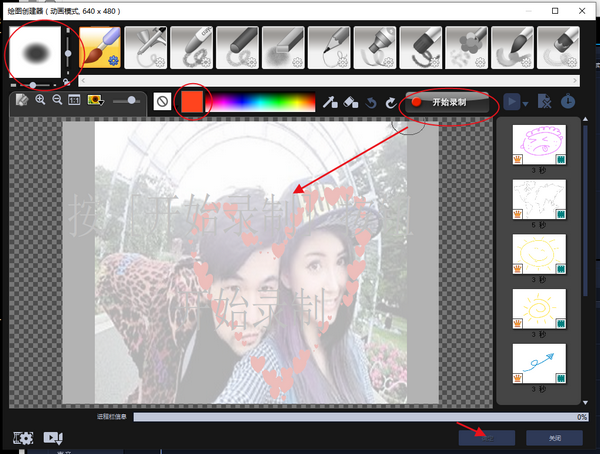Undo the last brush stroke
The image size is (600, 454).
coord(371,102)
